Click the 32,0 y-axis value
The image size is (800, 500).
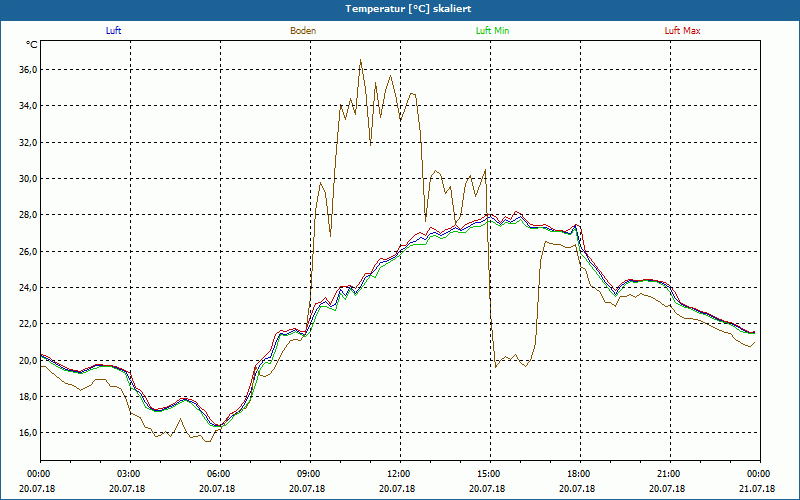tap(29, 142)
